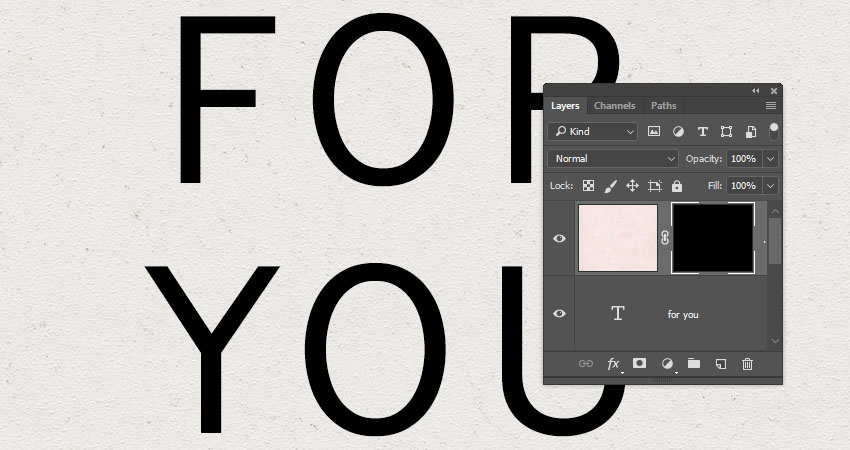
Task: Create new fill or adjustment layer
Action: (667, 364)
